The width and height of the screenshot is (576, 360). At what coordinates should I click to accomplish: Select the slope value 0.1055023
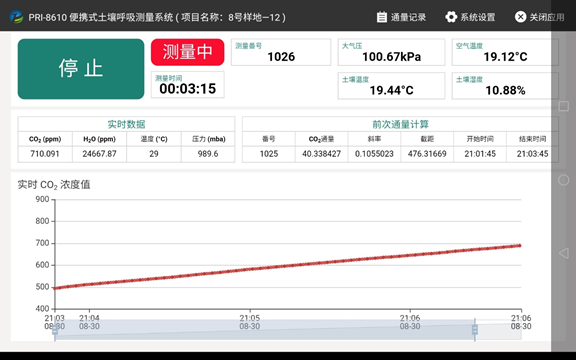374,154
